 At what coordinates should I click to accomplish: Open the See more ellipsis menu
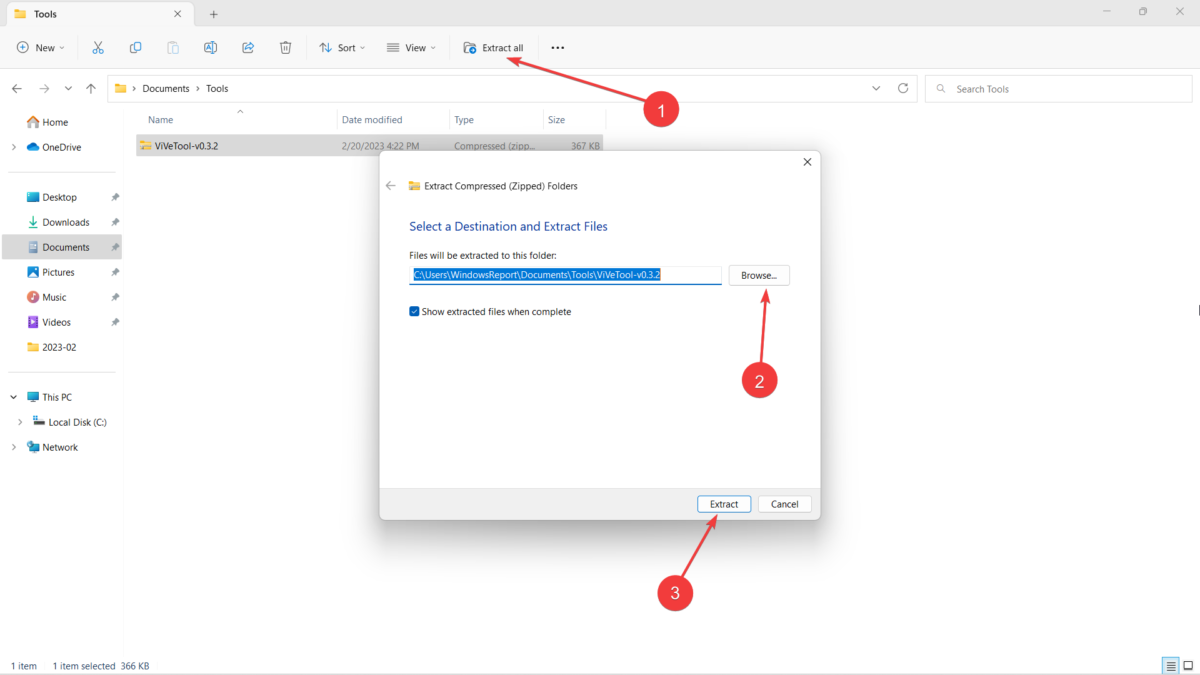[557, 47]
